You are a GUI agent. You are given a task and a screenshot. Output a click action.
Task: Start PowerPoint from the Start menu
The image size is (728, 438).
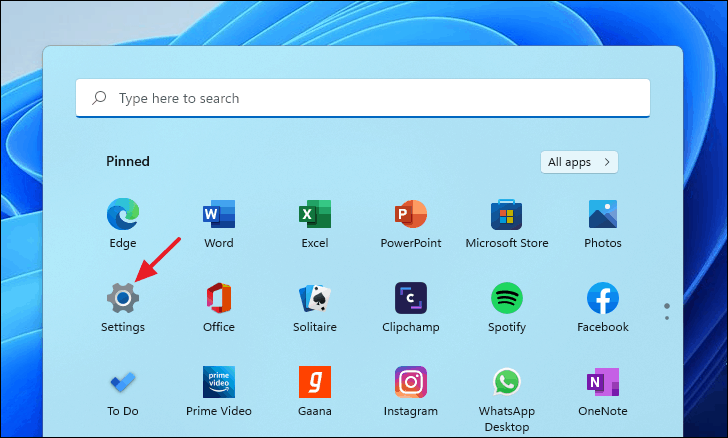[411, 214]
